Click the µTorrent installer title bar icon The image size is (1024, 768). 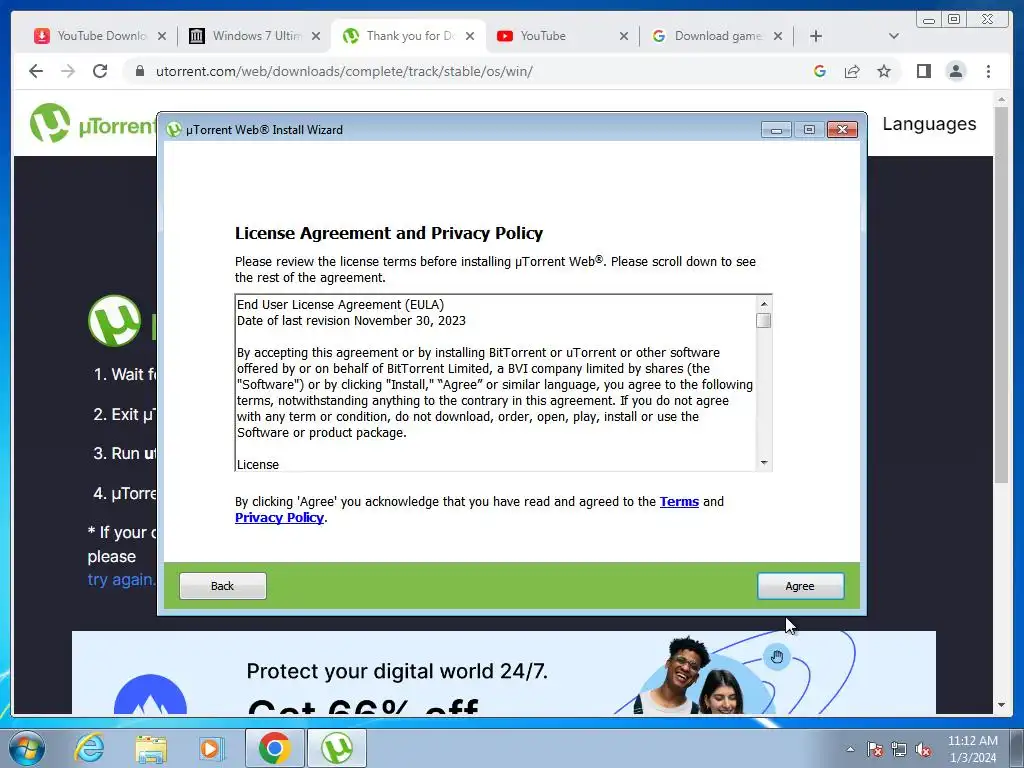pyautogui.click(x=174, y=129)
